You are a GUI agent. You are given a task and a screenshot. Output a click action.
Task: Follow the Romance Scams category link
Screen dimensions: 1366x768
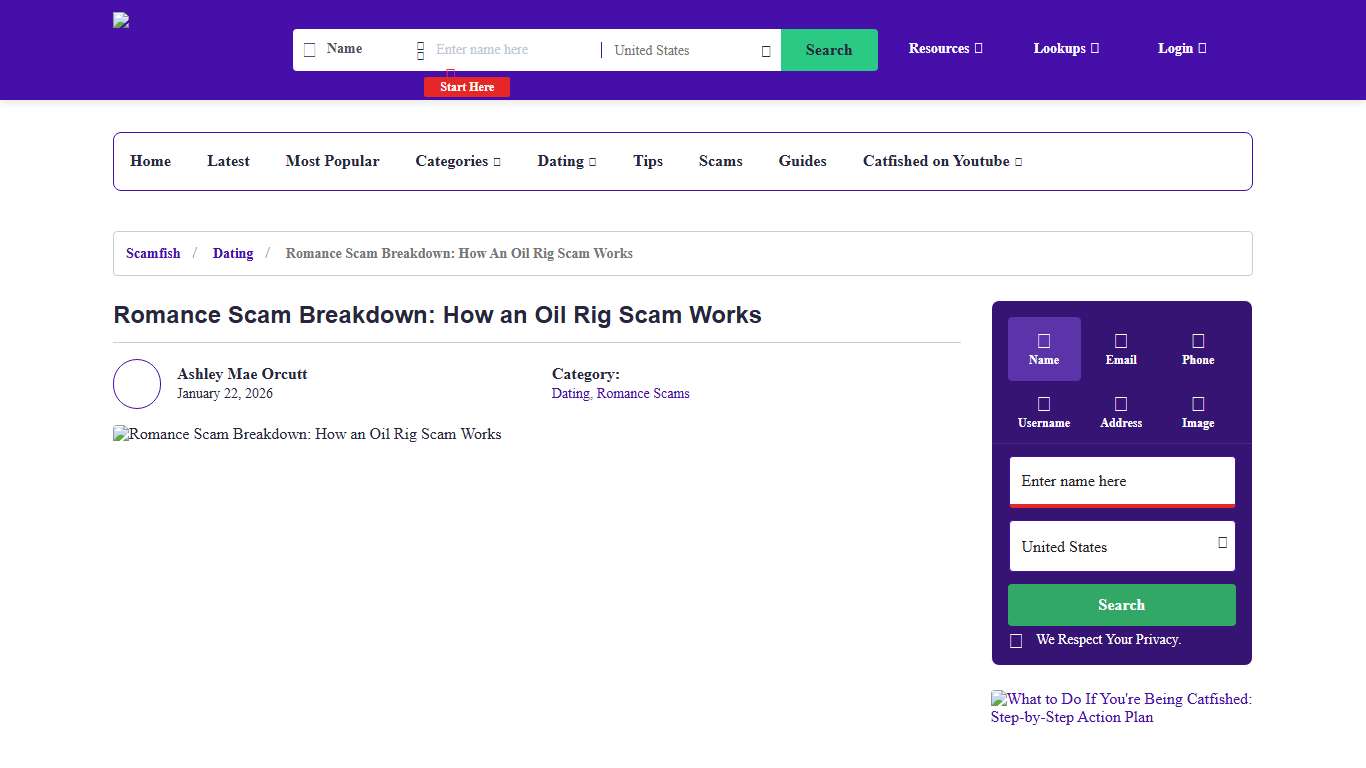[643, 393]
